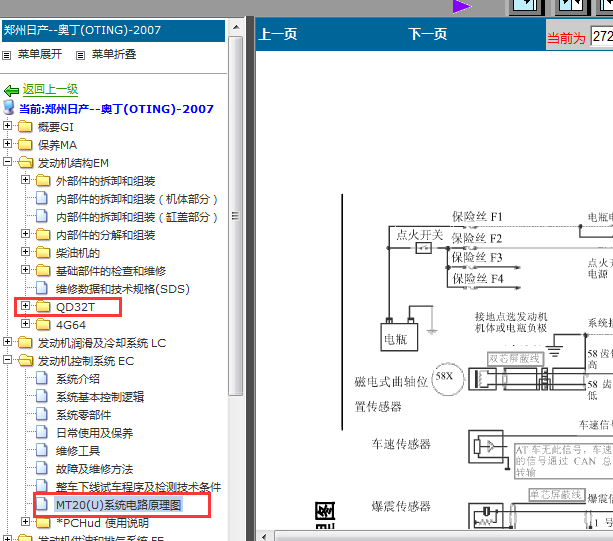613x541 pixels.
Task: Click folder icon of 保养MA
Action: [25, 144]
